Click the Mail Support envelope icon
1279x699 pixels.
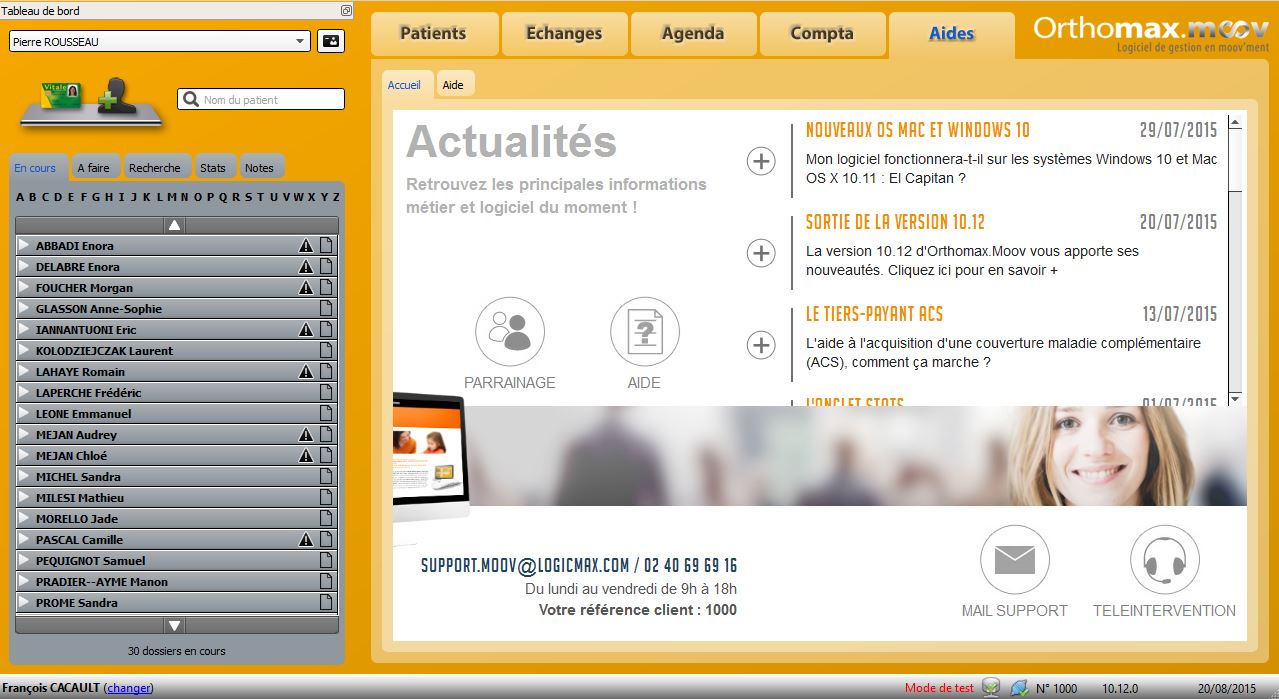[x=1015, y=560]
